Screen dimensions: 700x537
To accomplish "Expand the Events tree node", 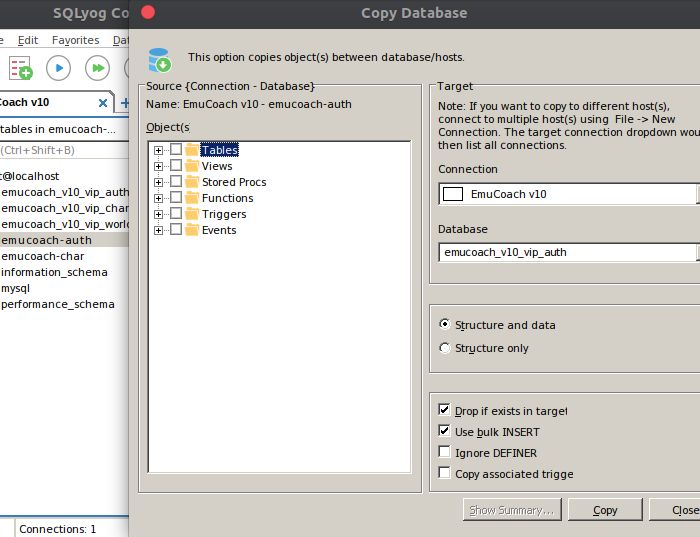I will [158, 231].
